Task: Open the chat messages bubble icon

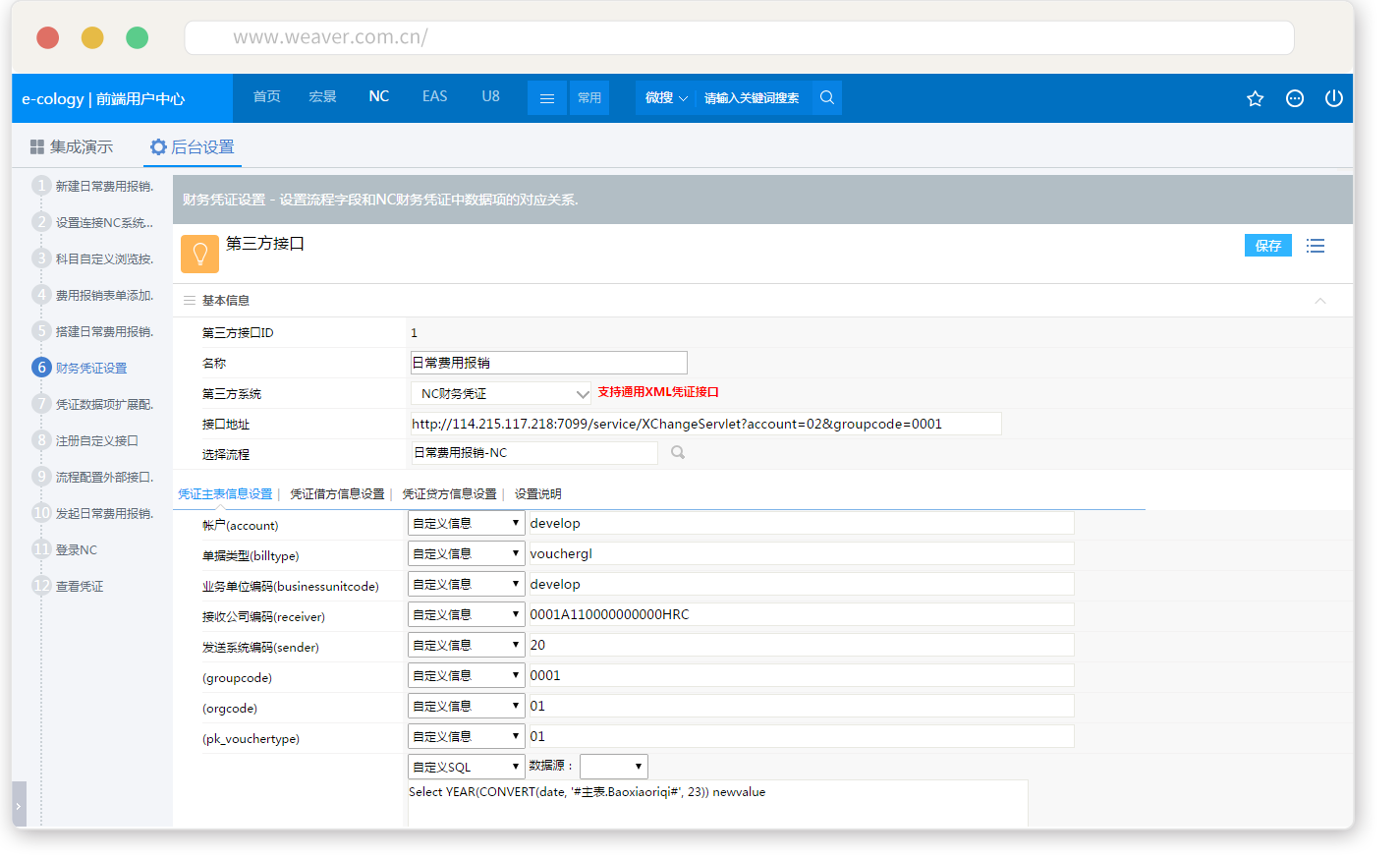Action: 1295,98
